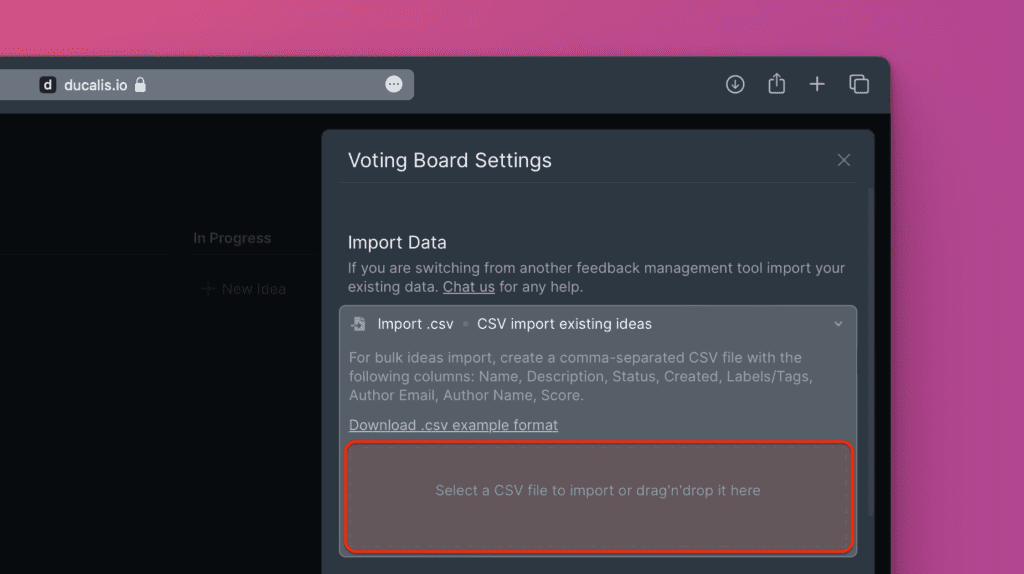Click the settings panel scrollbar
Screen dimensions: 1024x574
point(871,353)
